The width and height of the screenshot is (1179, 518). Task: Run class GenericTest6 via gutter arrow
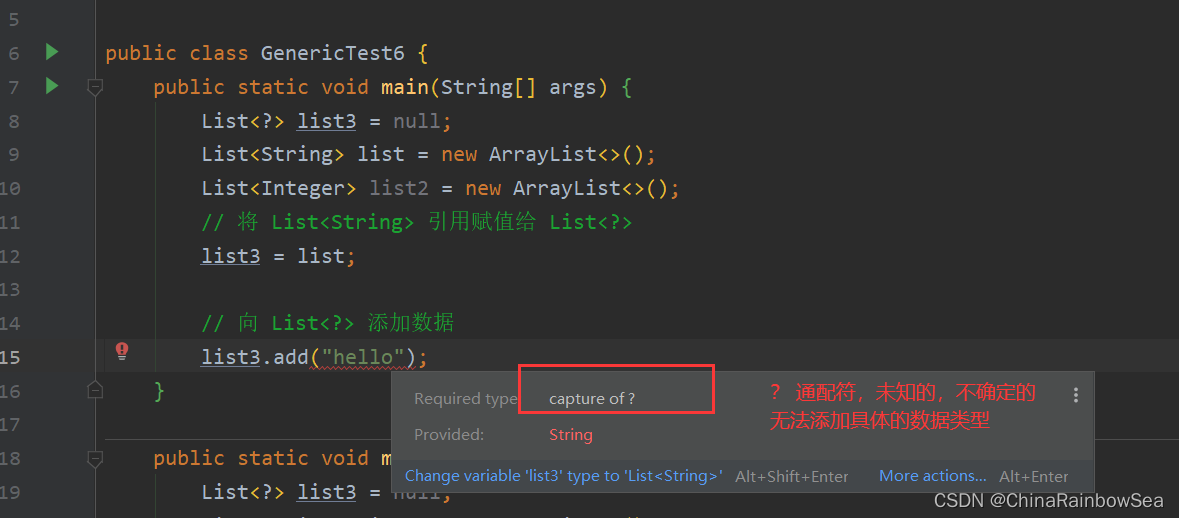click(x=51, y=52)
